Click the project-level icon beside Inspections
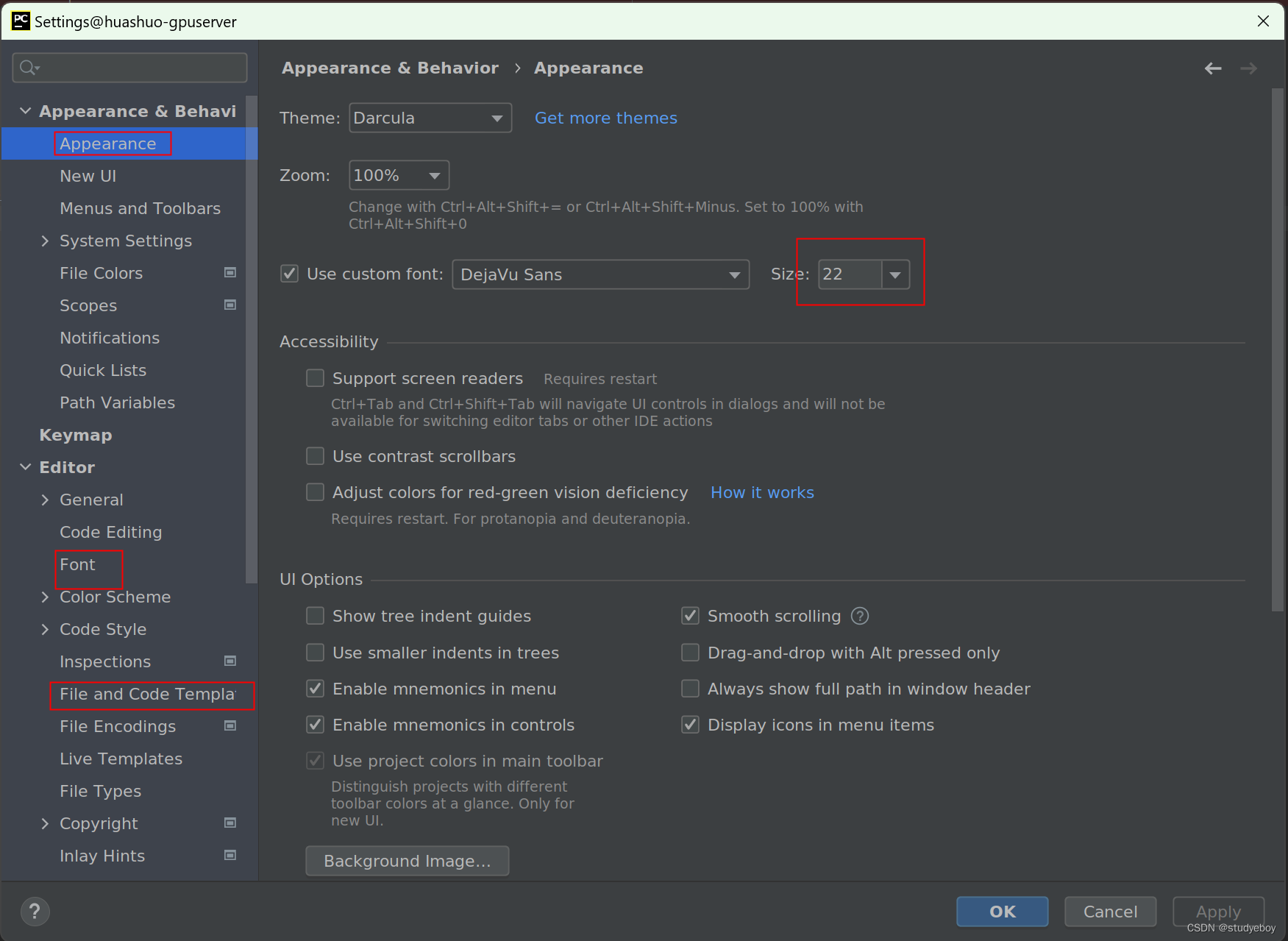The height and width of the screenshot is (941, 1288). pyautogui.click(x=230, y=661)
